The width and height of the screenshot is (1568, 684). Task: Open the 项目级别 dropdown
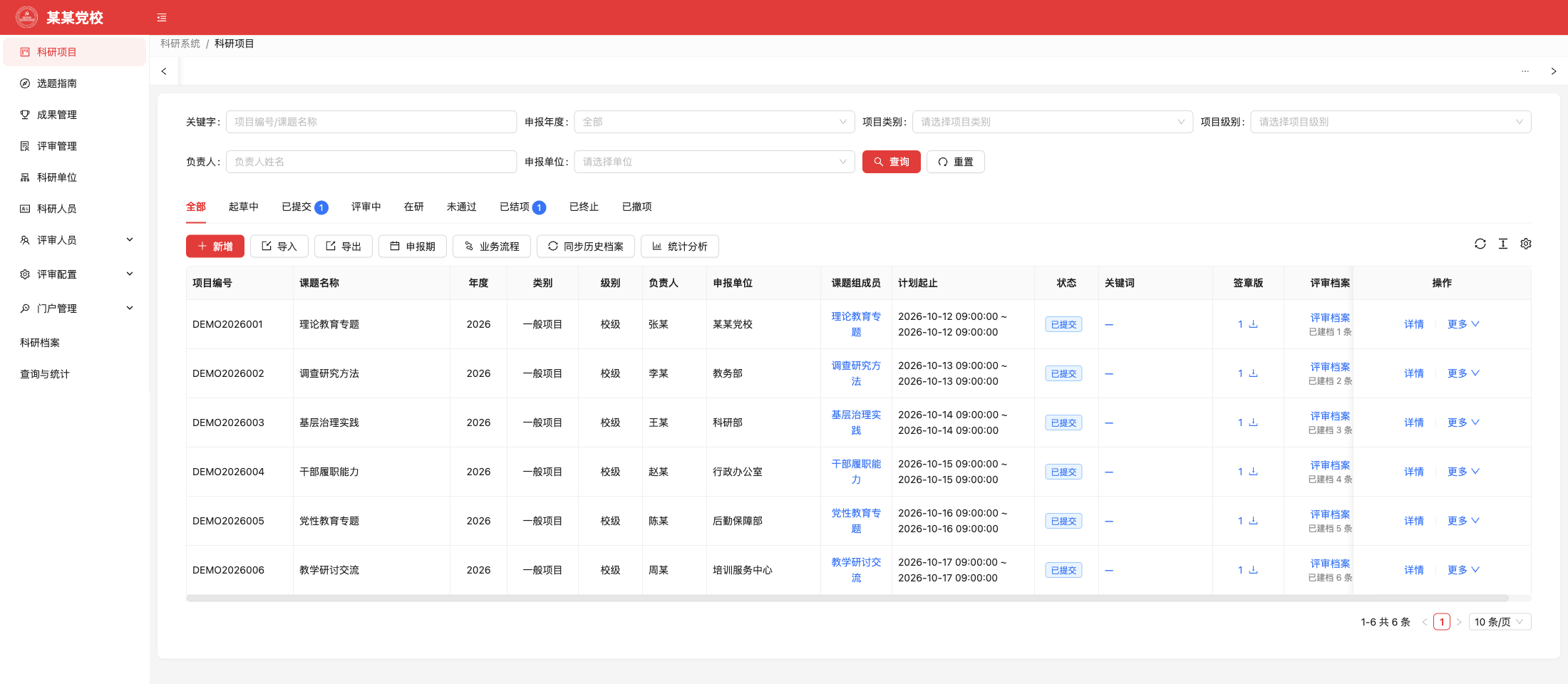pos(1391,122)
